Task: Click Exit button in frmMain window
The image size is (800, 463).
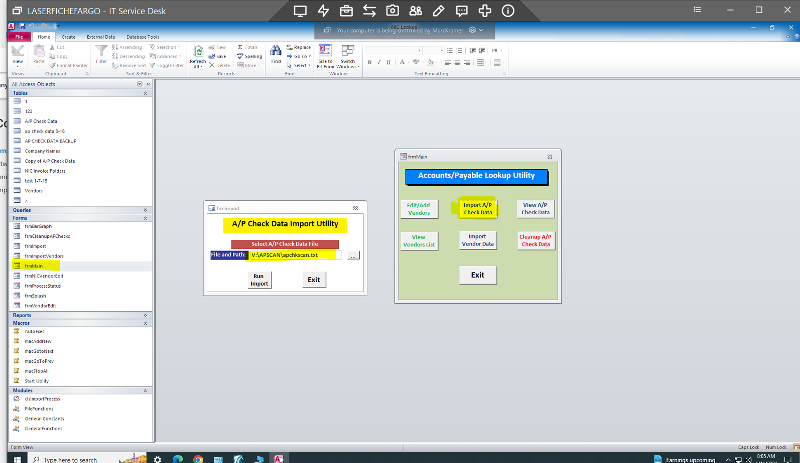Action: coord(478,275)
